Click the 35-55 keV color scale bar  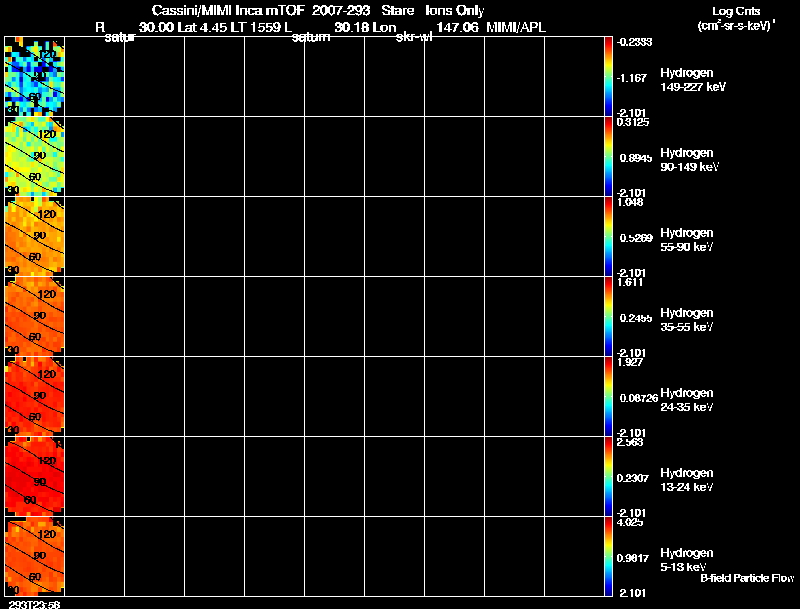coord(608,317)
